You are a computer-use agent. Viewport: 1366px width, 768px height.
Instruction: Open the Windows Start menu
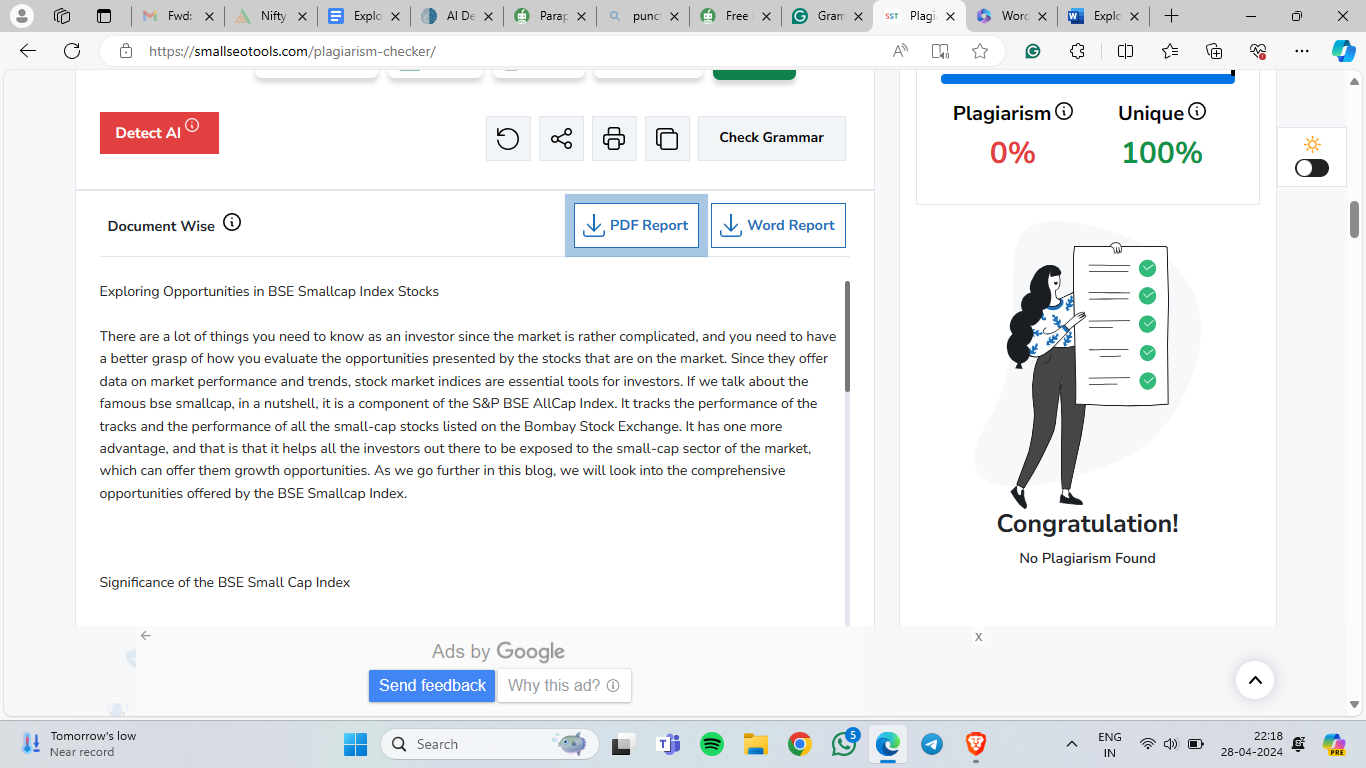coord(355,744)
